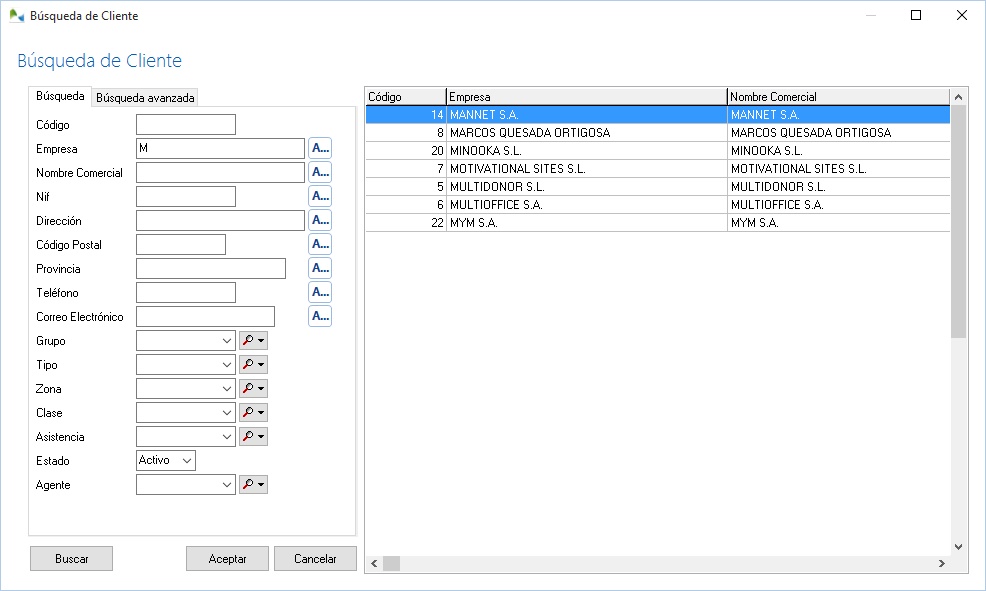986x591 pixels.
Task: Click the A... icon next to Dirección
Action: coord(319,219)
